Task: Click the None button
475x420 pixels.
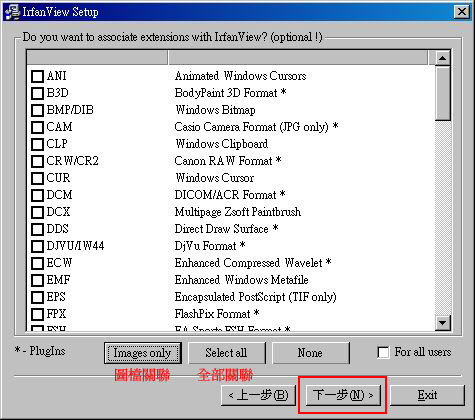Action: tap(311, 353)
